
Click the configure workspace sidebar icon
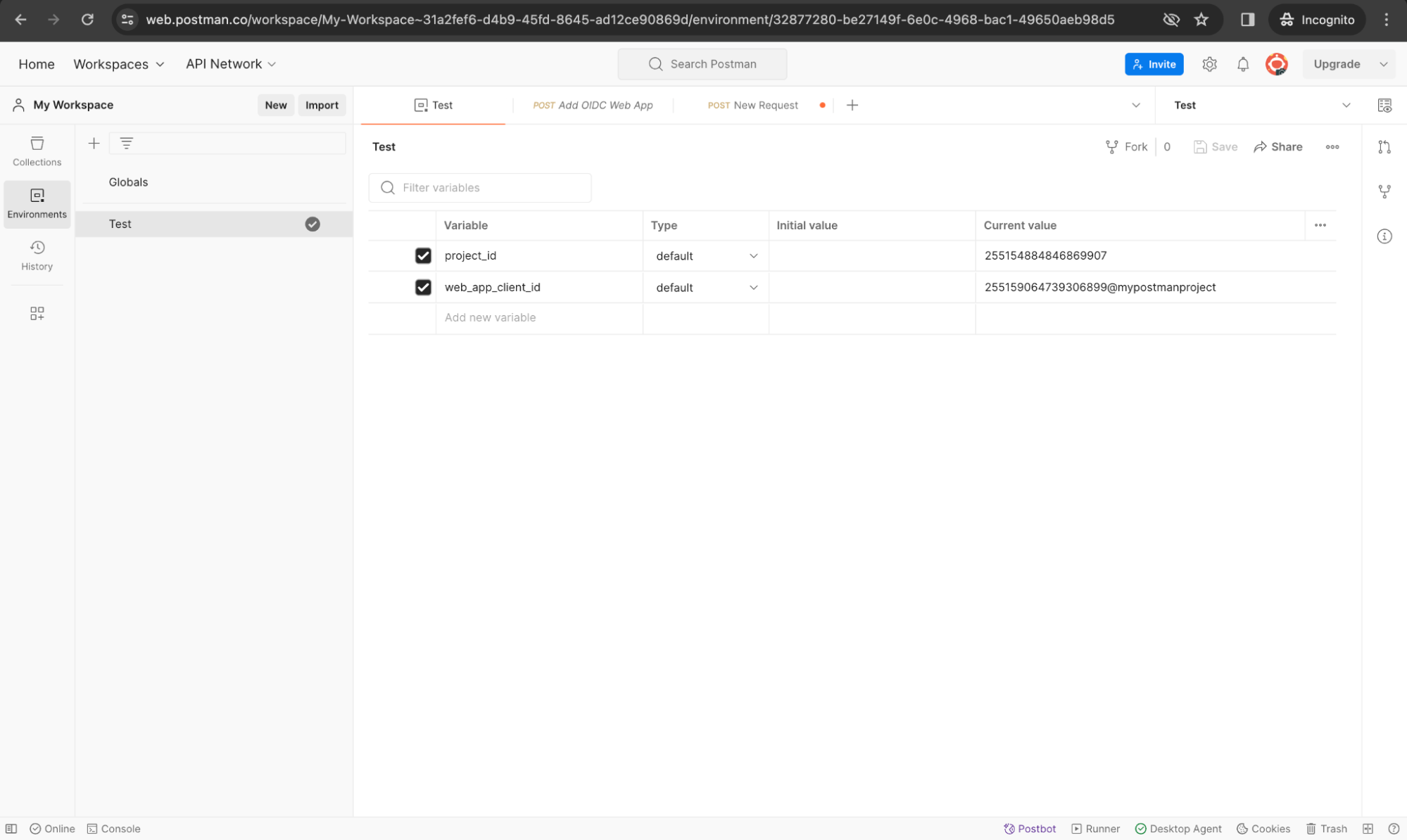coord(37,313)
